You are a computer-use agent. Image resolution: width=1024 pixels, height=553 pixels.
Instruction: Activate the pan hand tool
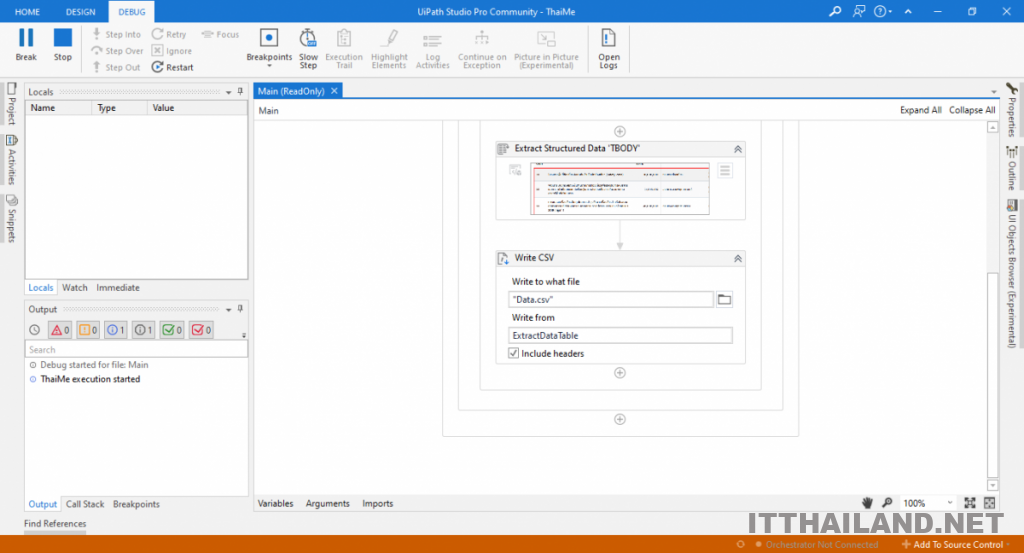click(867, 503)
